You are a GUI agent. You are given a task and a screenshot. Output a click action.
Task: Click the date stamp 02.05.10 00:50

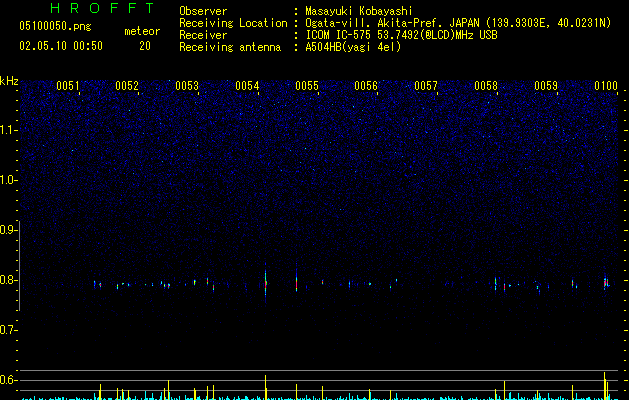tap(61, 46)
